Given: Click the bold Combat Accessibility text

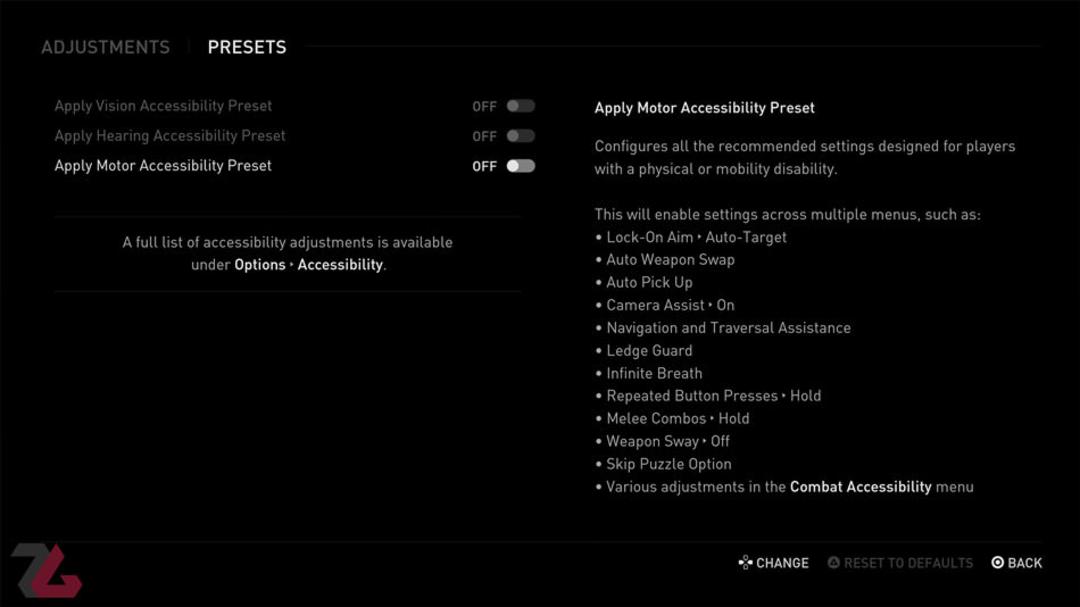Looking at the screenshot, I should coord(861,487).
